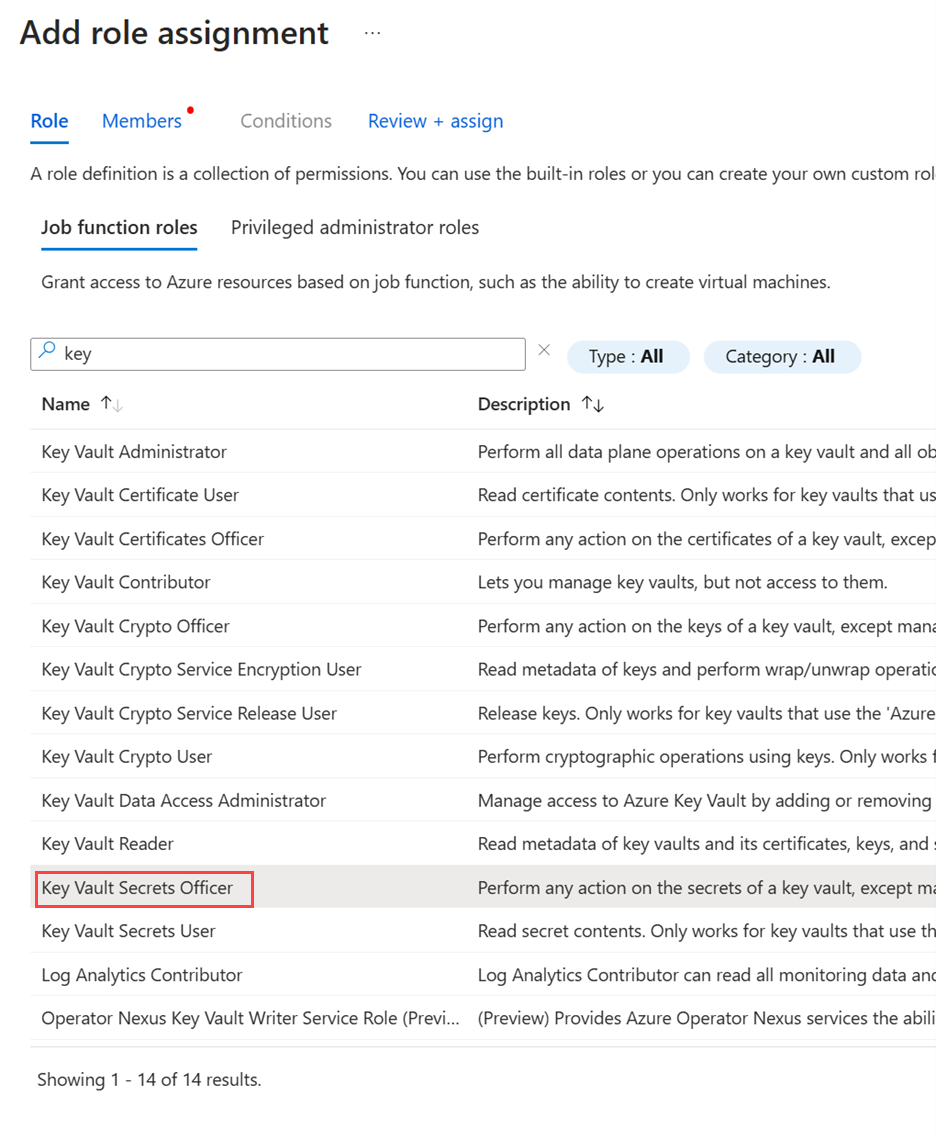Screen dimensions: 936x1140
Task: Choose the Key Vault Administrator role
Action: pyautogui.click(x=134, y=452)
